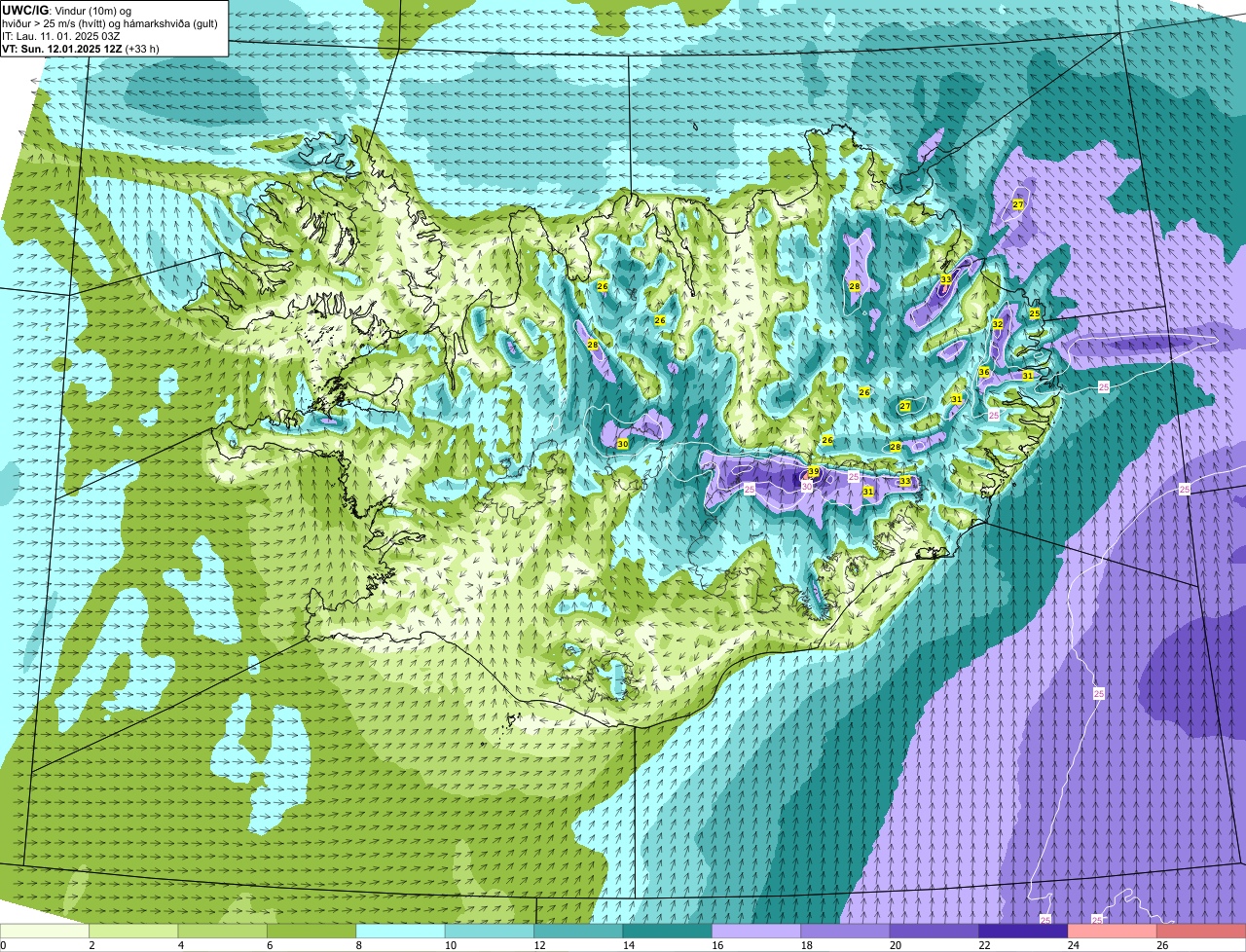This screenshot has height=952, width=1246.
Task: Pick the 12–14 m/s teal legend segment
Action: 579,932
